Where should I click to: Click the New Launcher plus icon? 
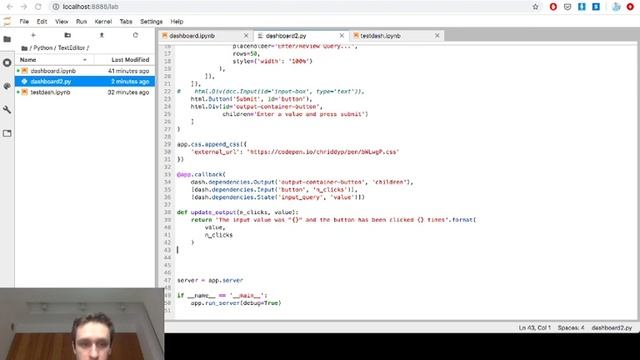[33, 35]
